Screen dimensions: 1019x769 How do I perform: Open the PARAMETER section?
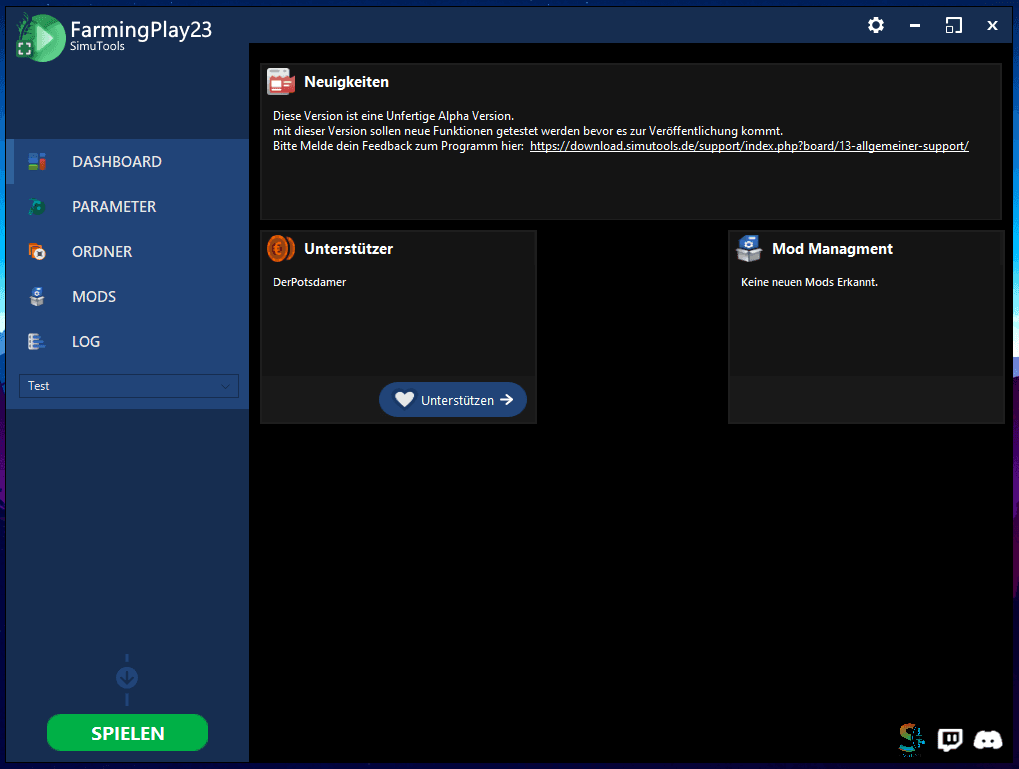127,207
